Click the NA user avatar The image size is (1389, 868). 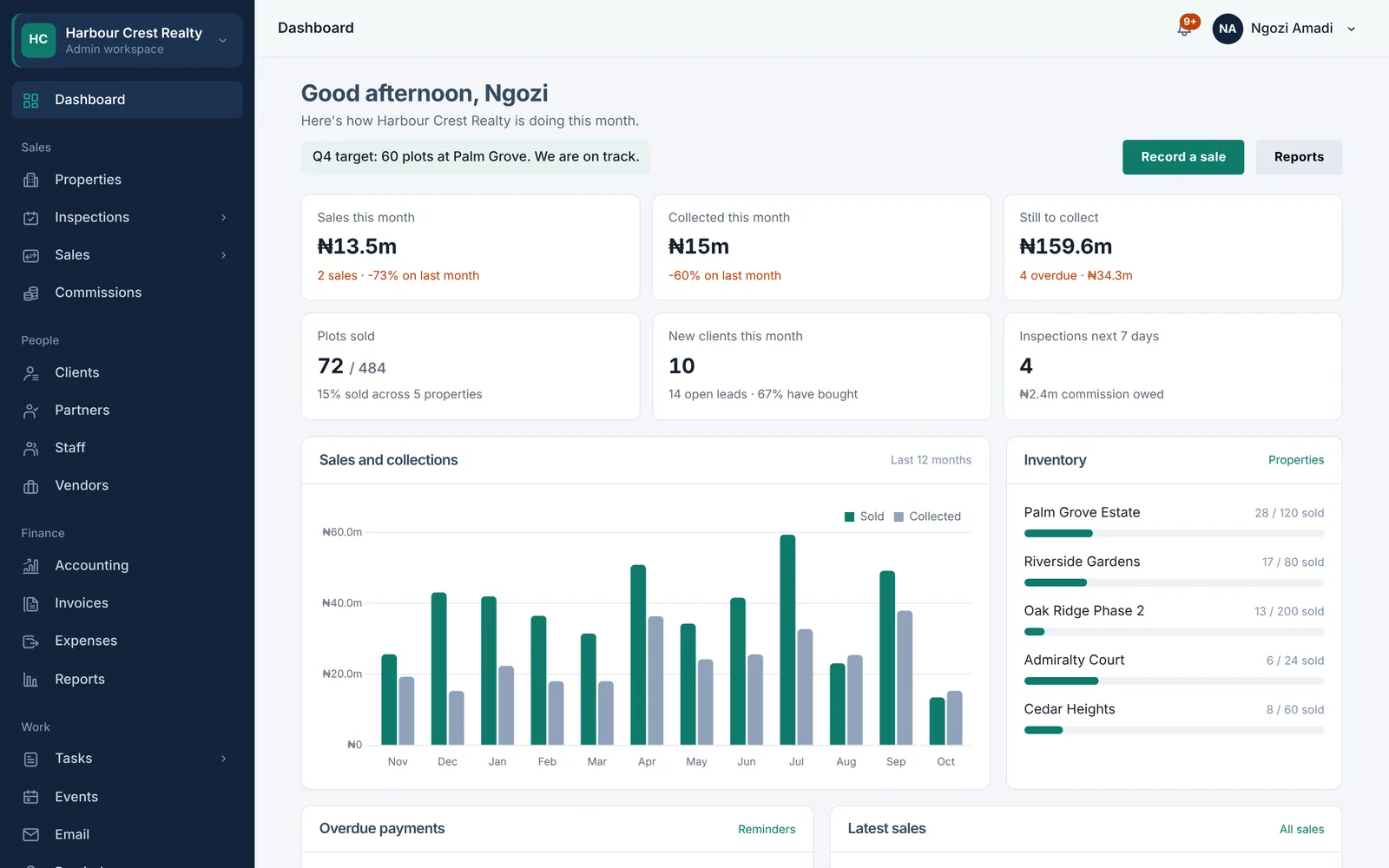pos(1228,29)
